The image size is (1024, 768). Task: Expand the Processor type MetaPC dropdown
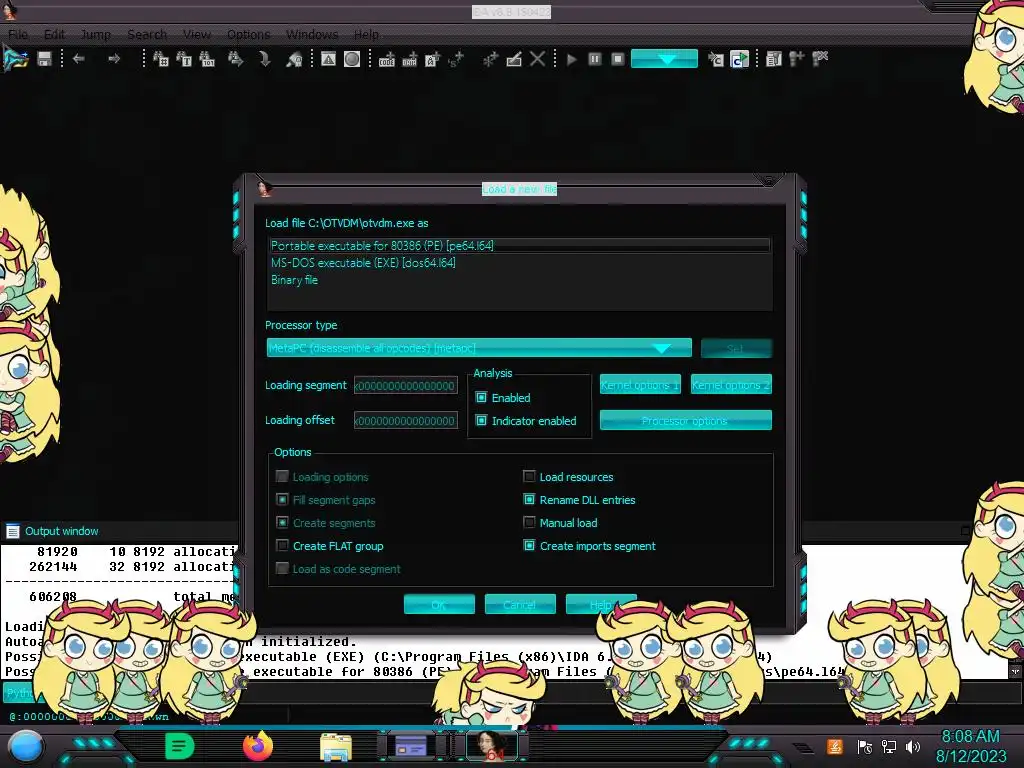point(479,348)
